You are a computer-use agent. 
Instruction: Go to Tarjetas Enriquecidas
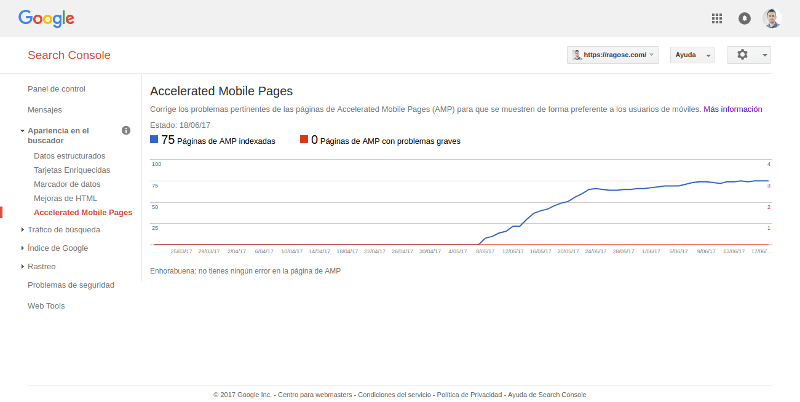(72, 170)
